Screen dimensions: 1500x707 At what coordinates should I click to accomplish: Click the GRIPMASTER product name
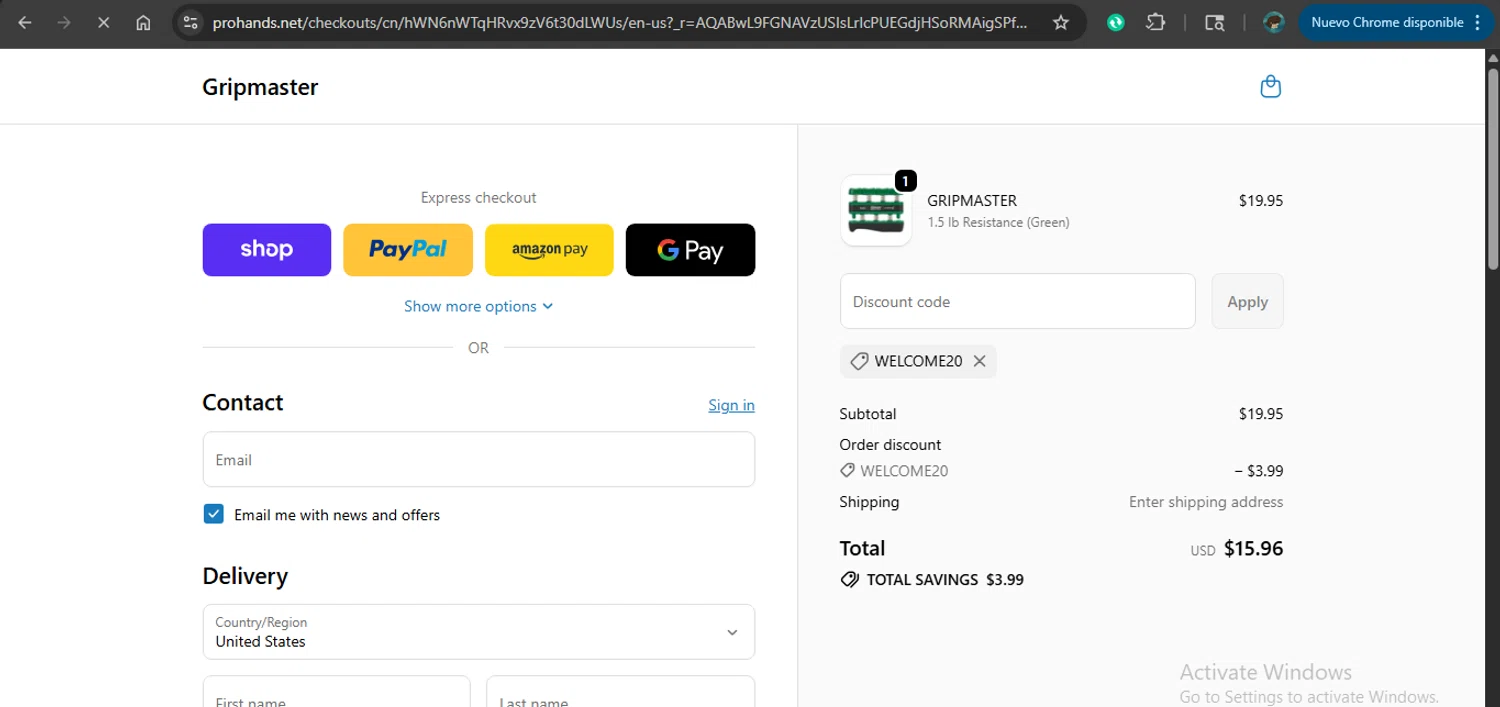972,200
